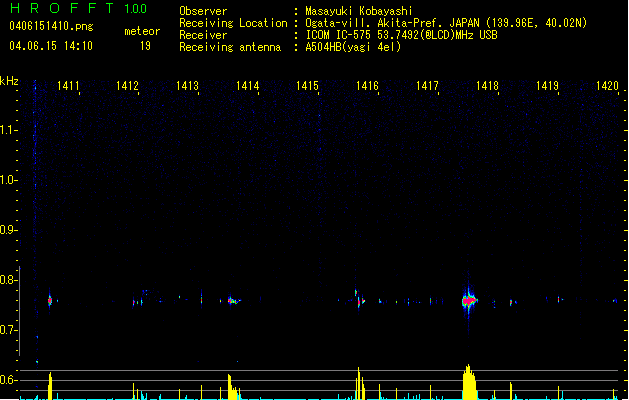This screenshot has width=629, height=400.
Task: Click the 'Observer' field label
Action: coord(203,11)
